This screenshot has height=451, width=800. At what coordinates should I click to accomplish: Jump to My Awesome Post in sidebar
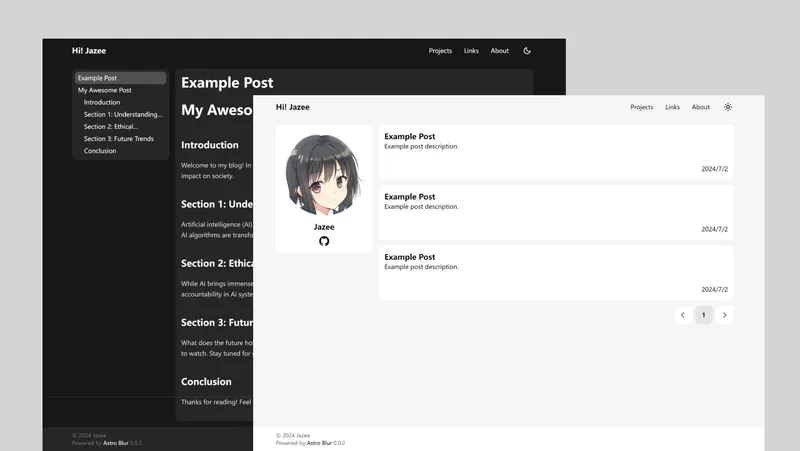point(105,90)
